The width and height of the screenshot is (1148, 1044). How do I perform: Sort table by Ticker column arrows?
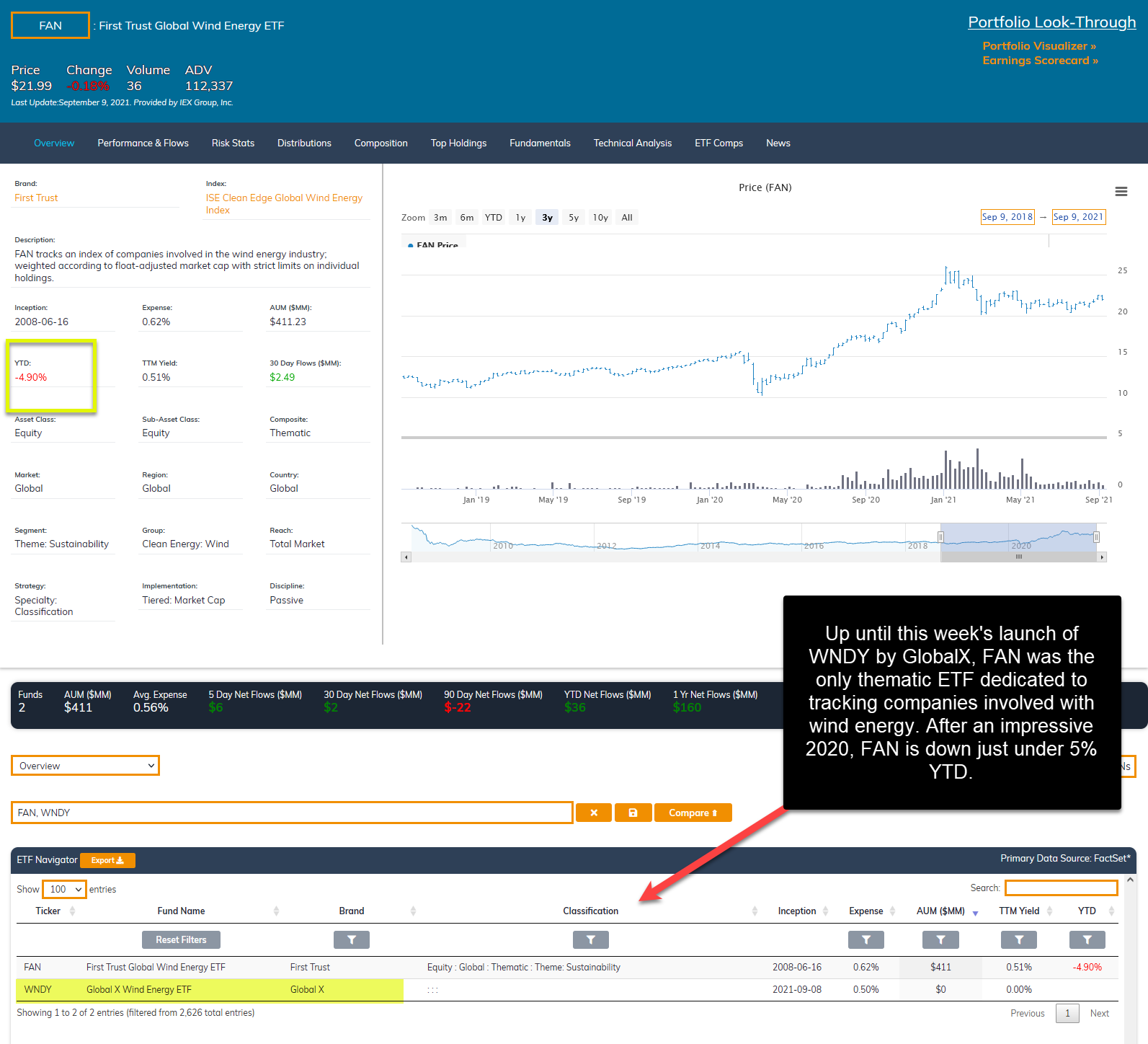point(72,911)
